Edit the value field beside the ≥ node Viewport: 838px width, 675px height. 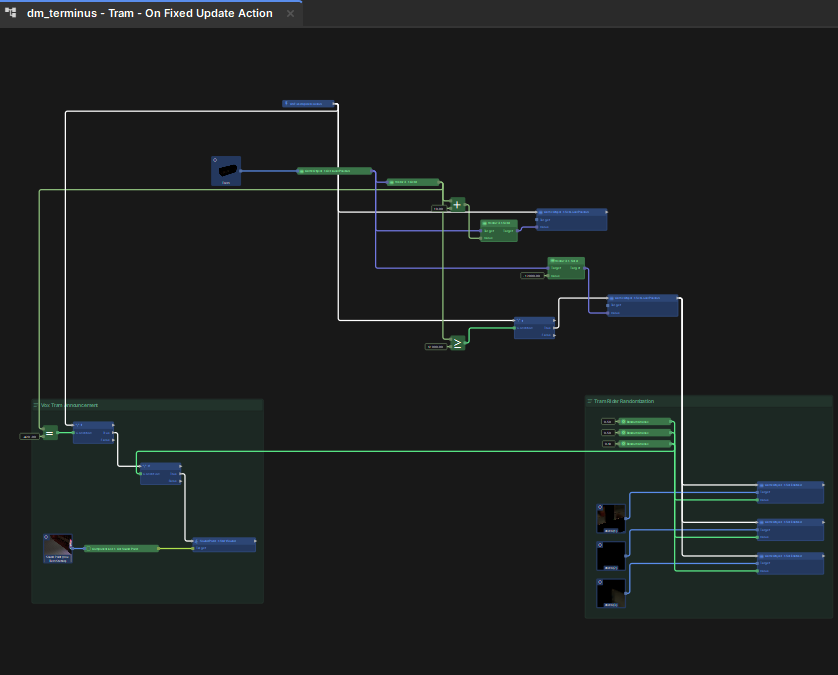[x=436, y=346]
